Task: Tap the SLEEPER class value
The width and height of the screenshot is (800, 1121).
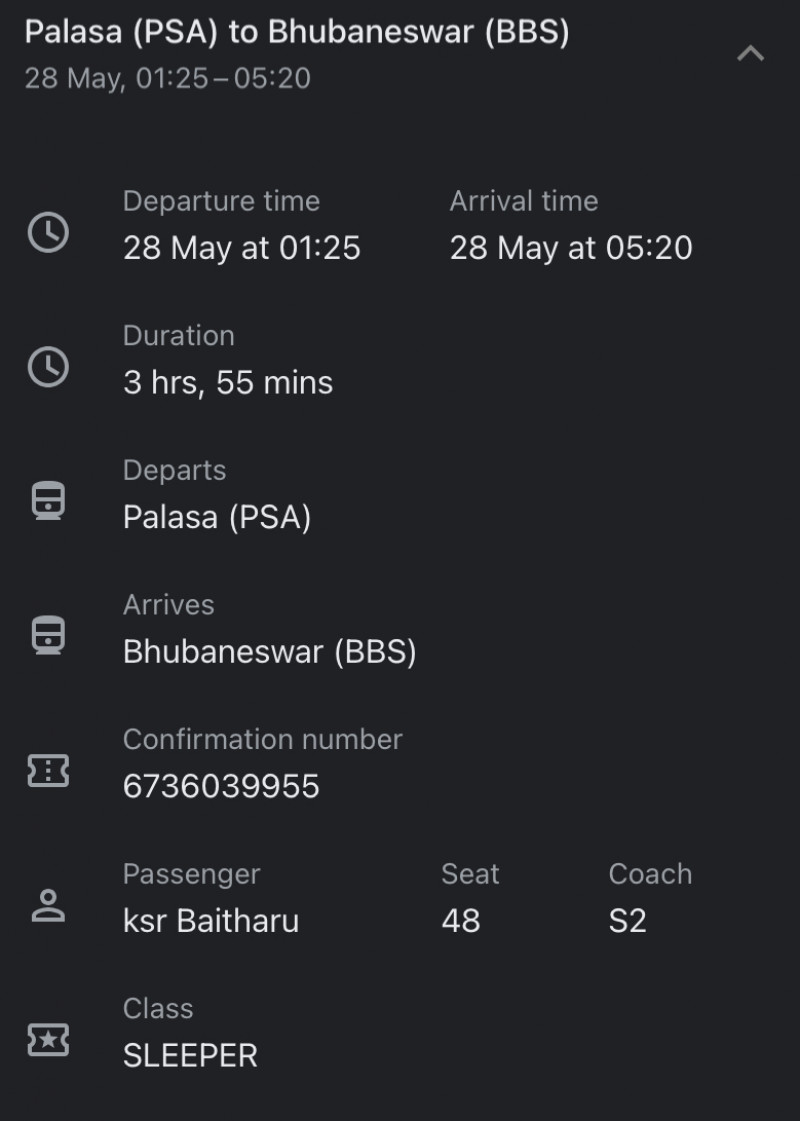Action: [190, 1055]
